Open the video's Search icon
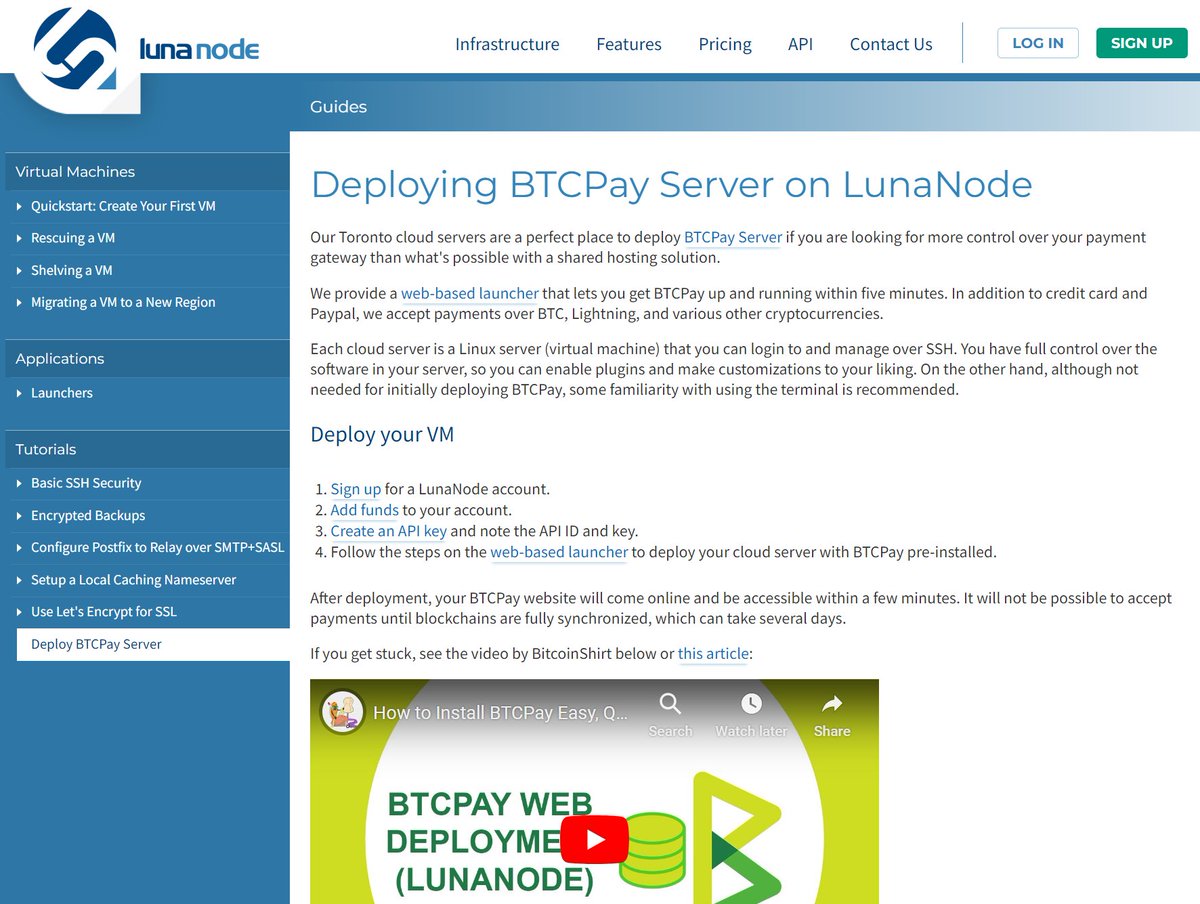1200x904 pixels. tap(669, 704)
